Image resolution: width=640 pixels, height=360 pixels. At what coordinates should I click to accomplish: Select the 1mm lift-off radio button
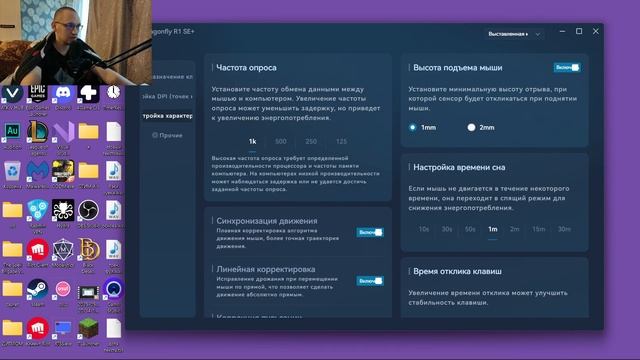pyautogui.click(x=413, y=127)
